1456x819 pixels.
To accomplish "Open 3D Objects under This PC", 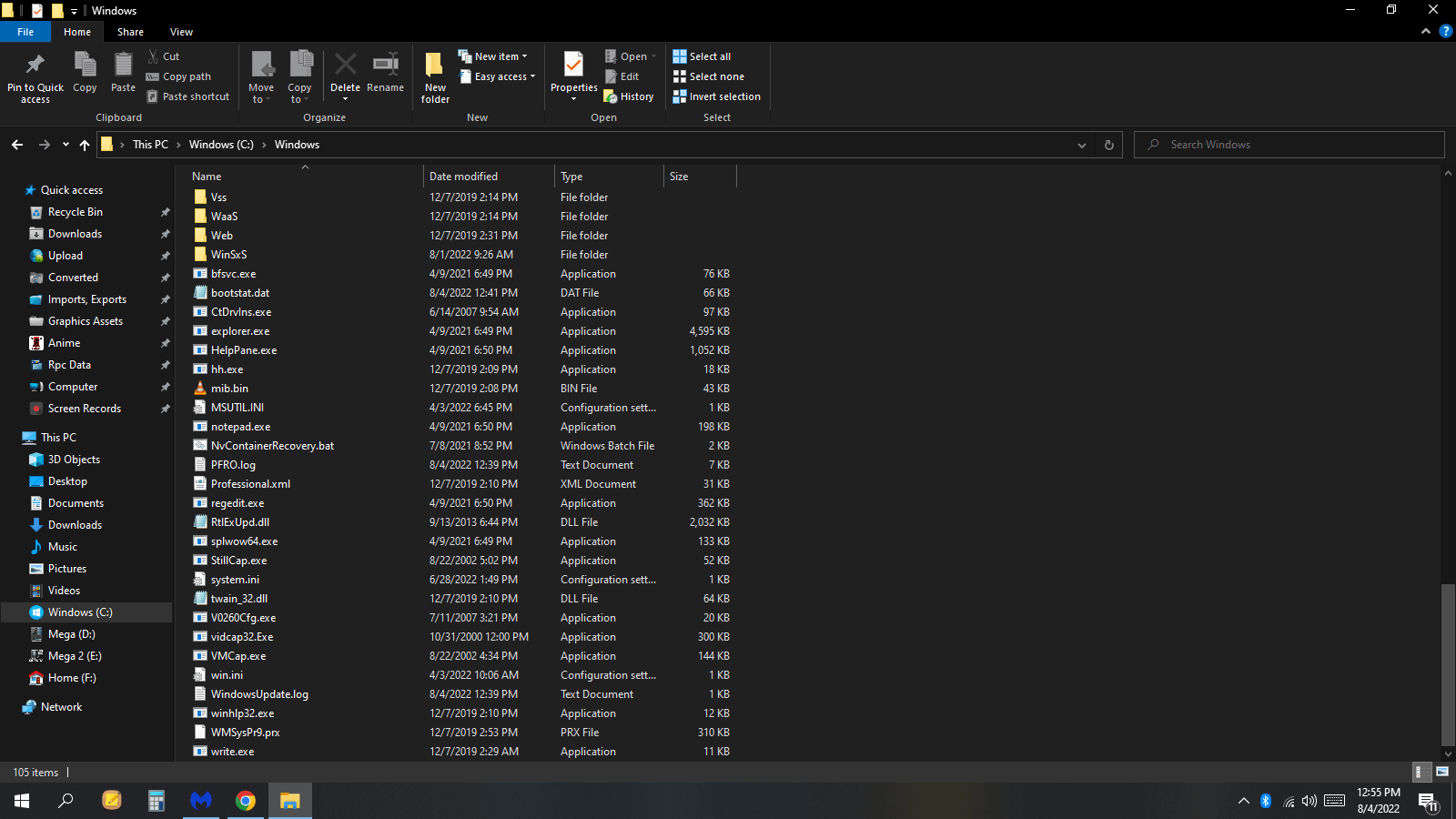I will click(x=74, y=460).
